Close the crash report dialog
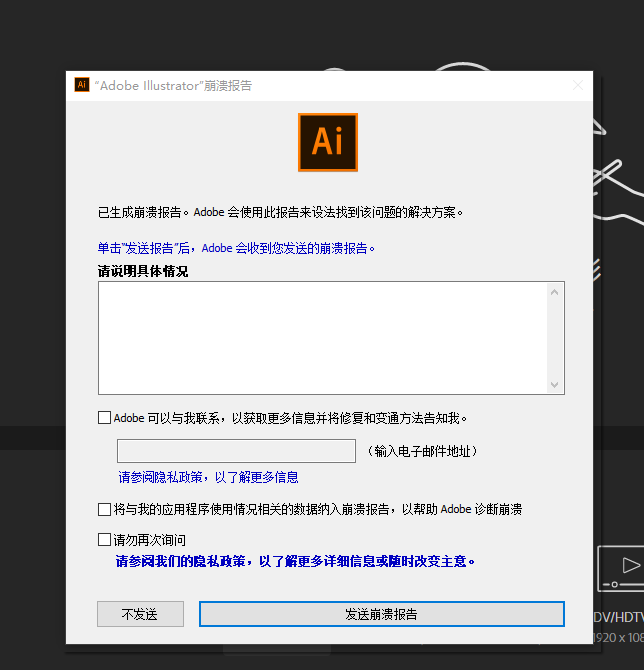This screenshot has width=644, height=670. [x=578, y=85]
